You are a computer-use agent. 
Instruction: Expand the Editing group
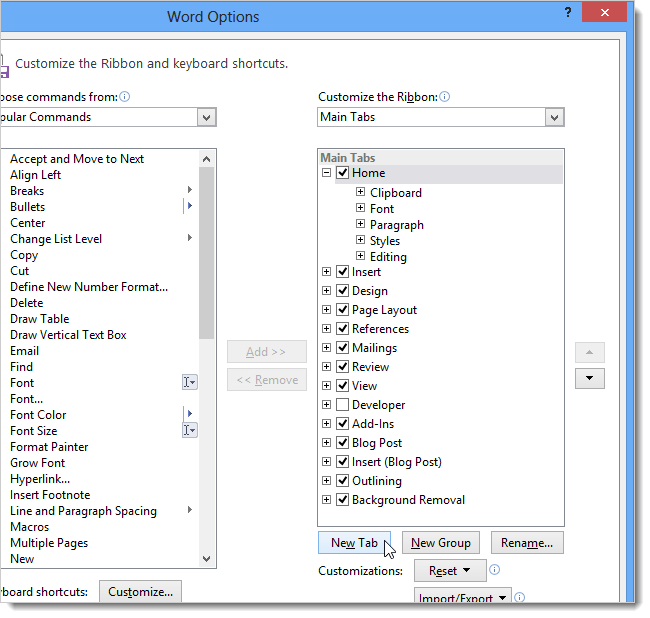pyautogui.click(x=361, y=256)
